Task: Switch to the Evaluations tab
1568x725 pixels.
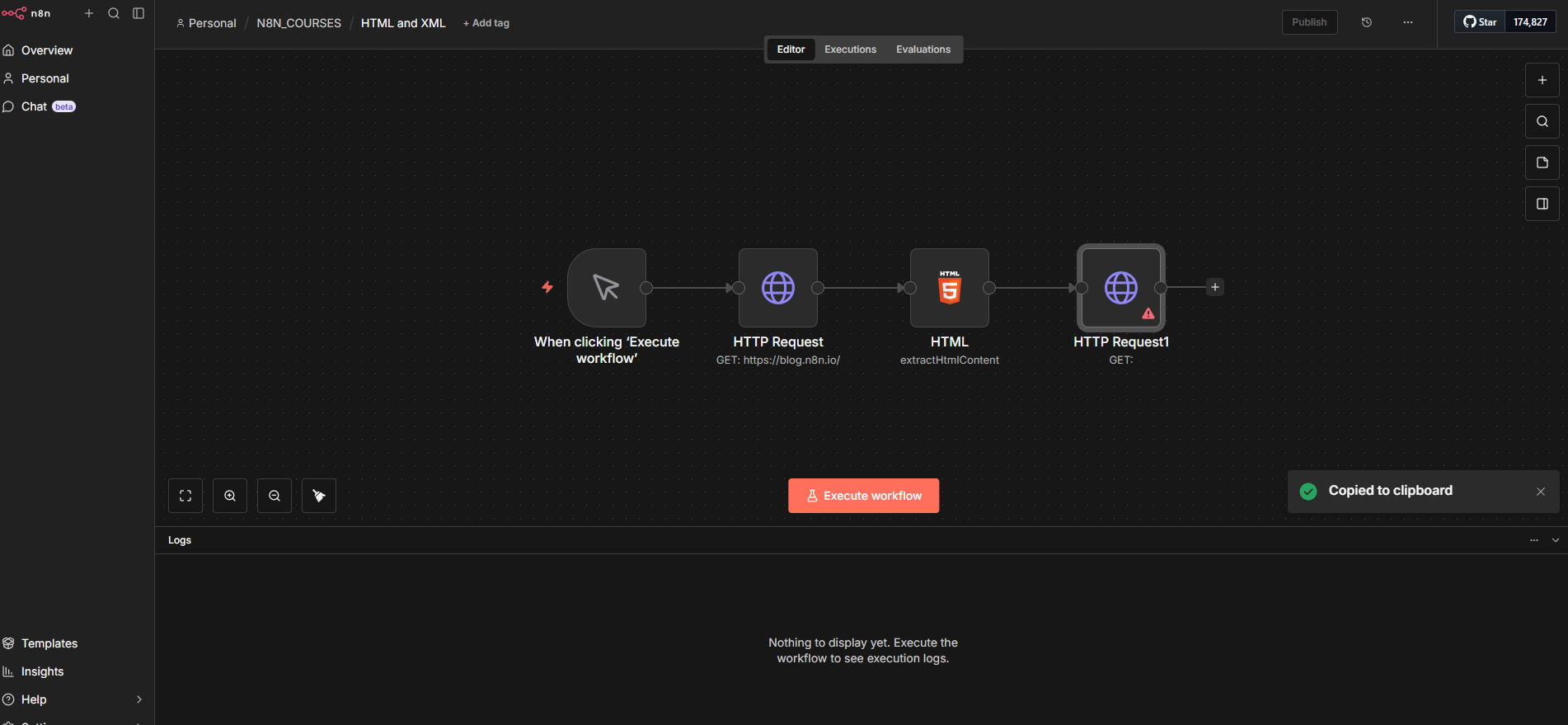Action: [923, 49]
